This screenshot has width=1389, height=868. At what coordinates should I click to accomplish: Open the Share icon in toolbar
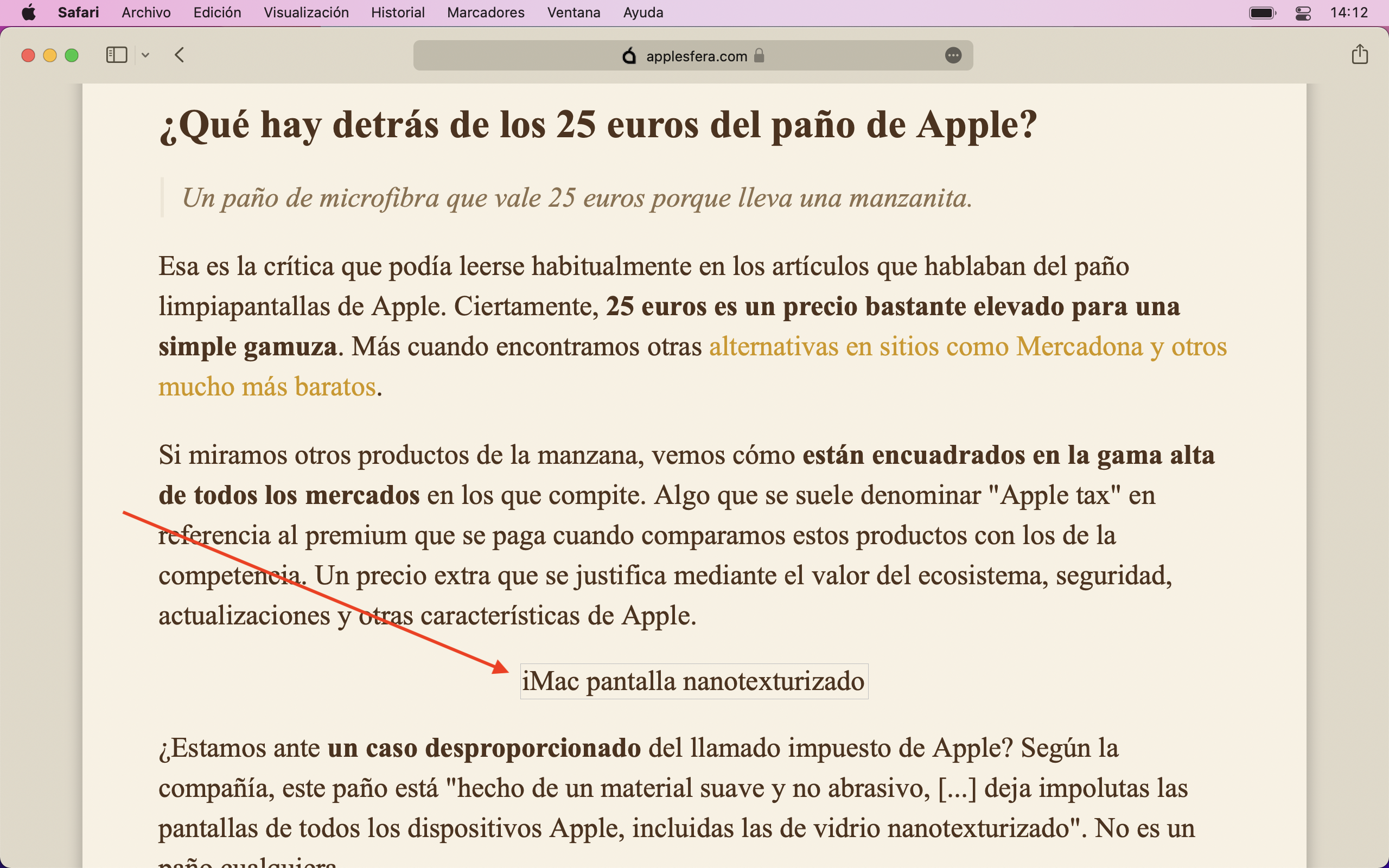click(x=1359, y=55)
